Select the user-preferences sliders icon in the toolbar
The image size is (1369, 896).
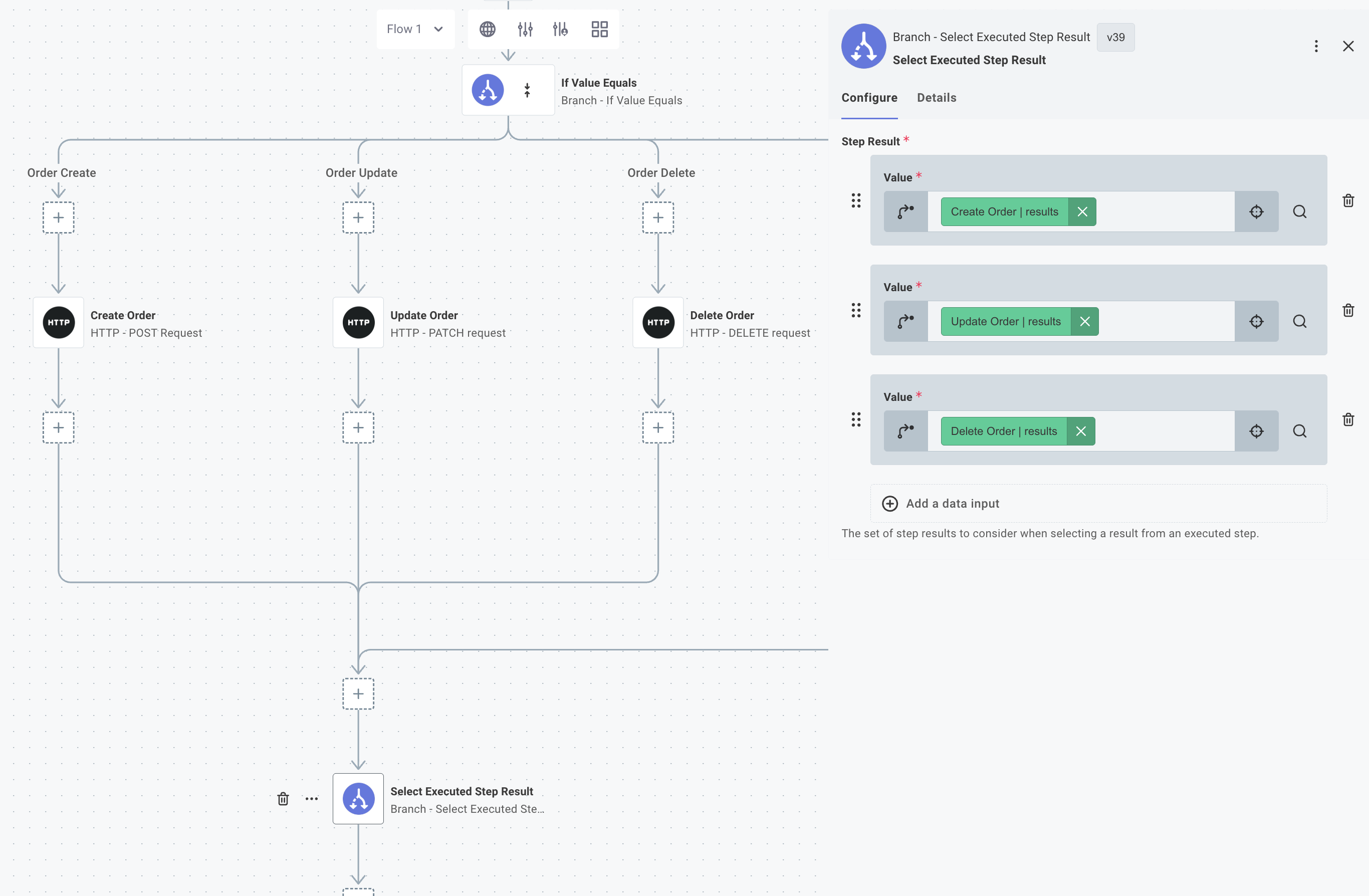click(560, 29)
